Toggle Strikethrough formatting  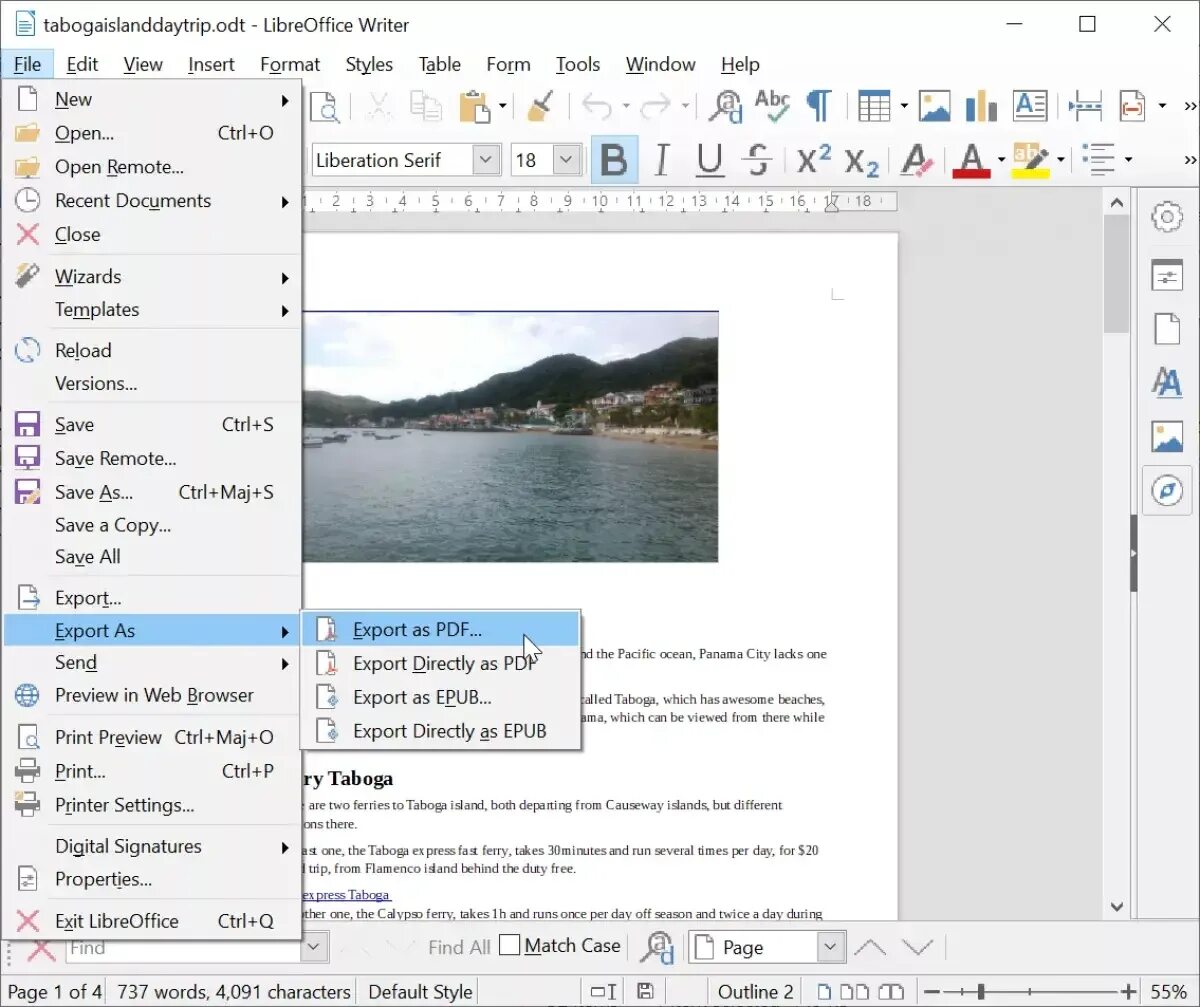757,160
